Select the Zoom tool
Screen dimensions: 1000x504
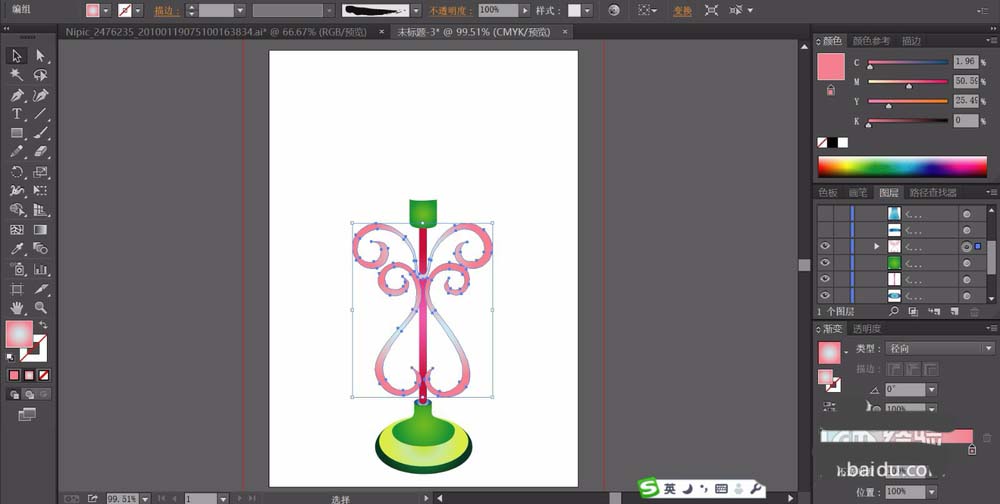(x=40, y=308)
